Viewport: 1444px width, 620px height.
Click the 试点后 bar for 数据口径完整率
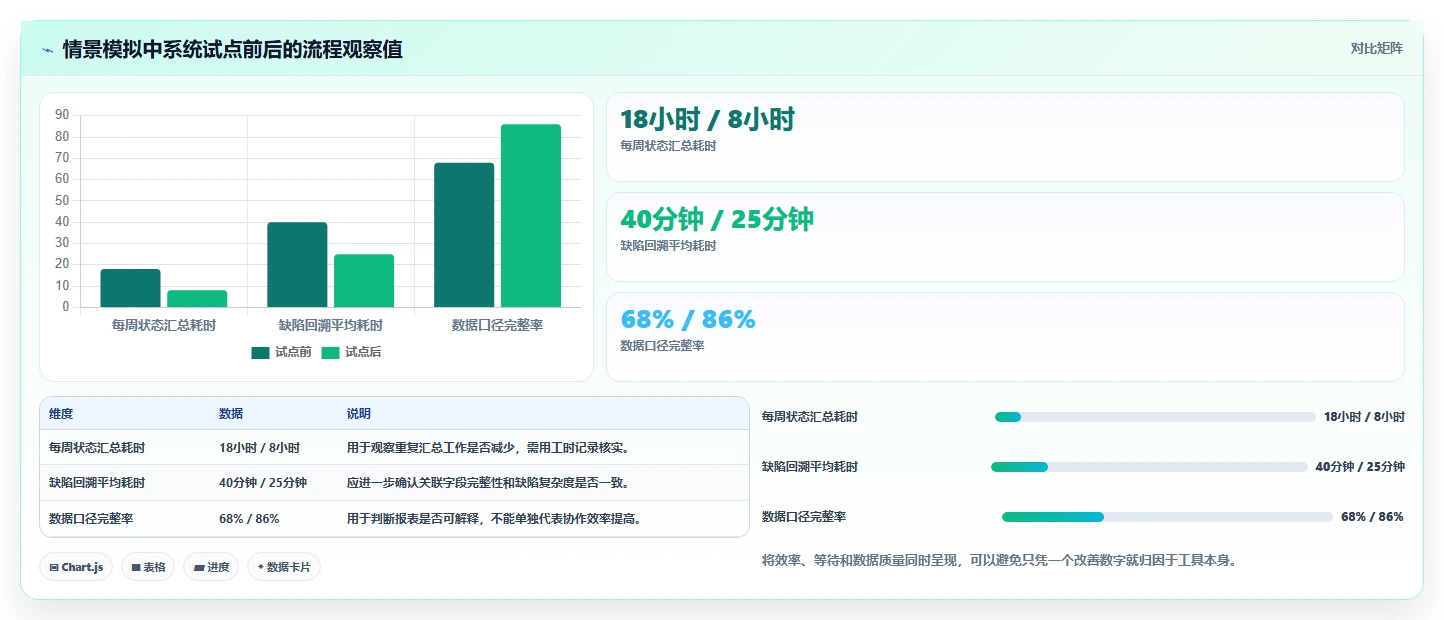tap(531, 216)
